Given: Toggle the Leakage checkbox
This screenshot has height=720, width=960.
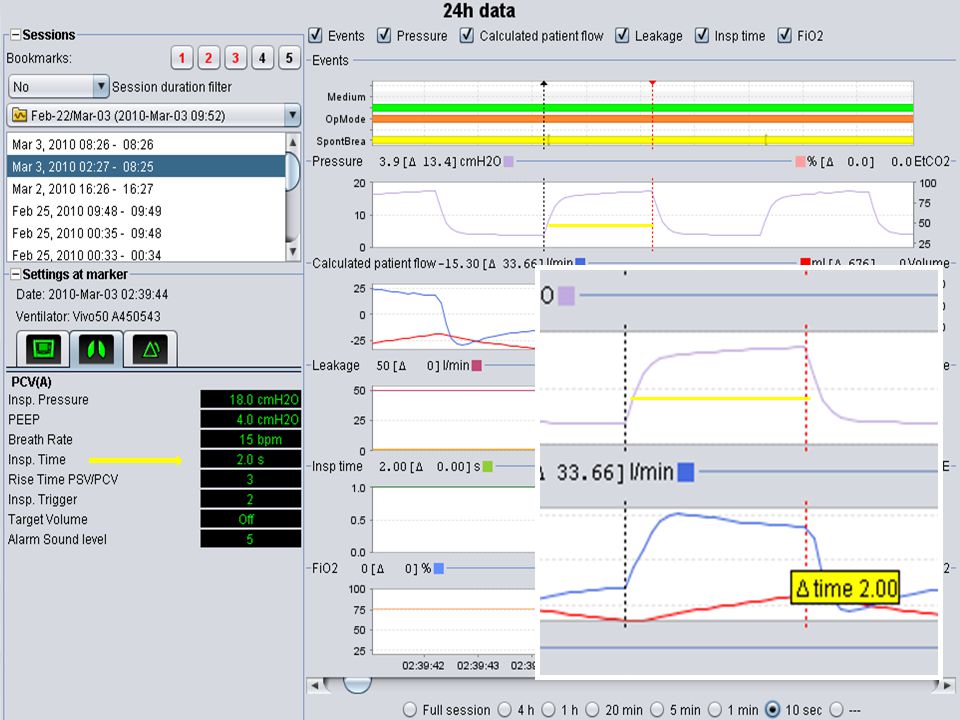Looking at the screenshot, I should 622,36.
